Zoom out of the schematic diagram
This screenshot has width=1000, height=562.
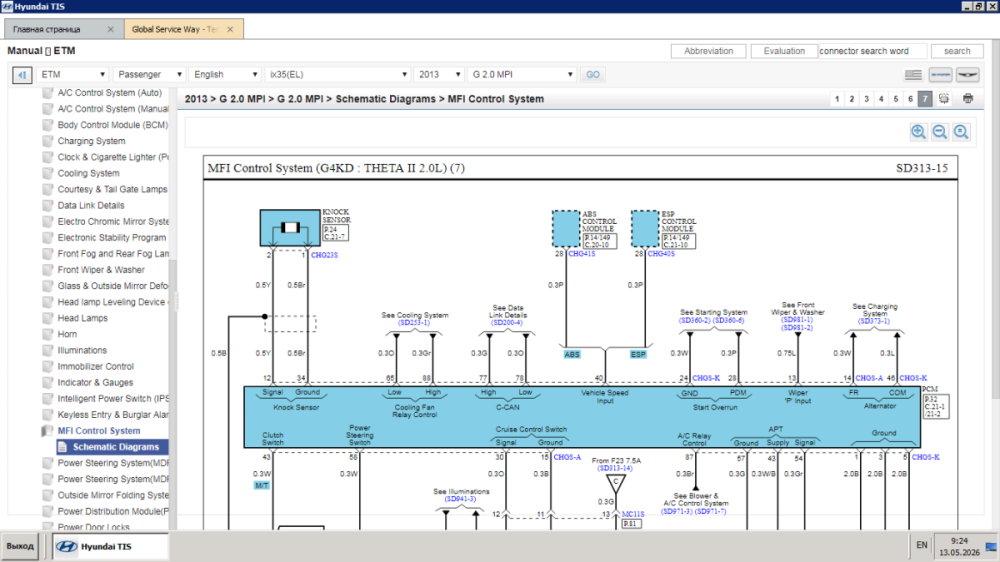pyautogui.click(x=939, y=132)
